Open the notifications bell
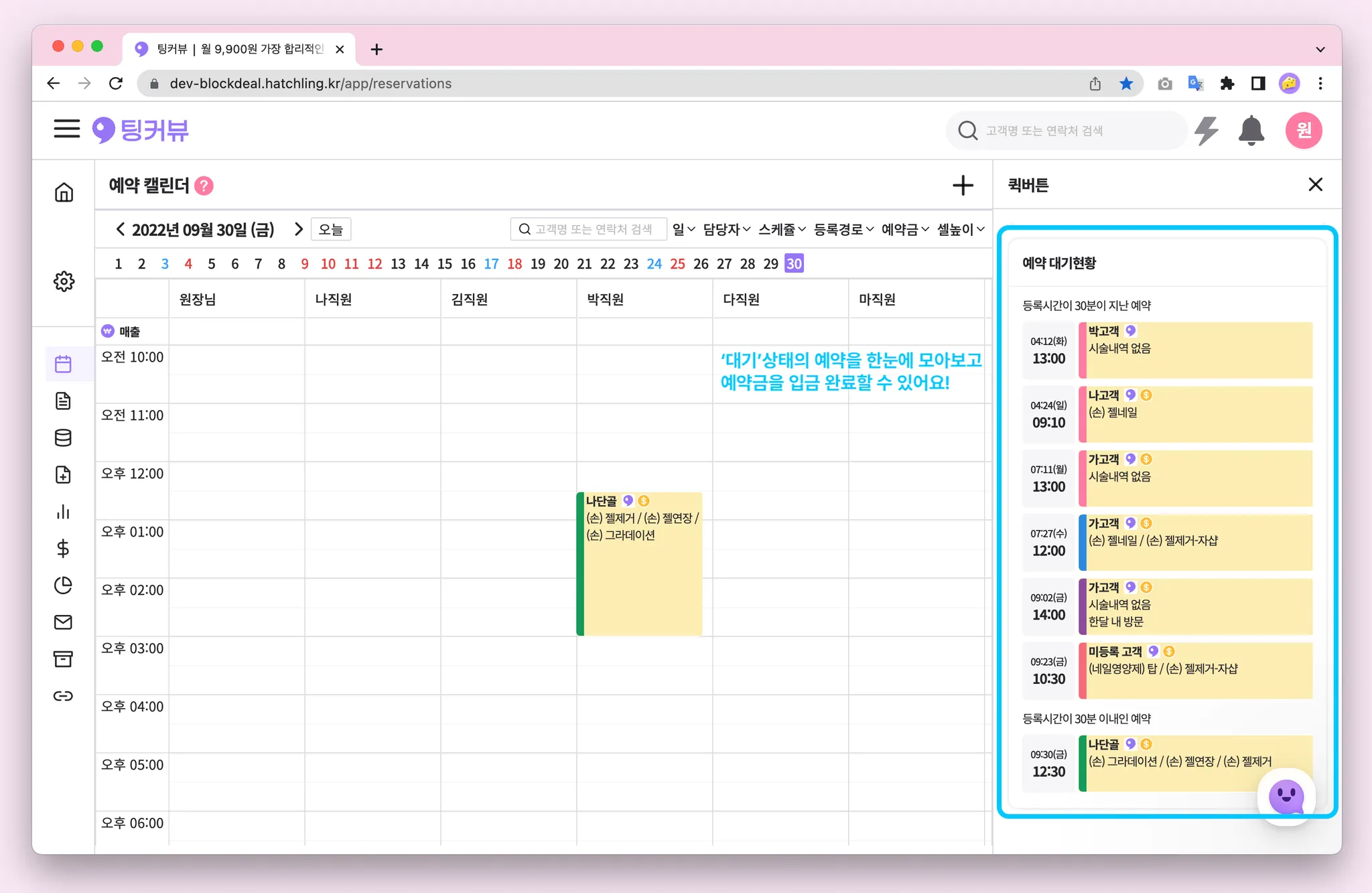 [1251, 131]
